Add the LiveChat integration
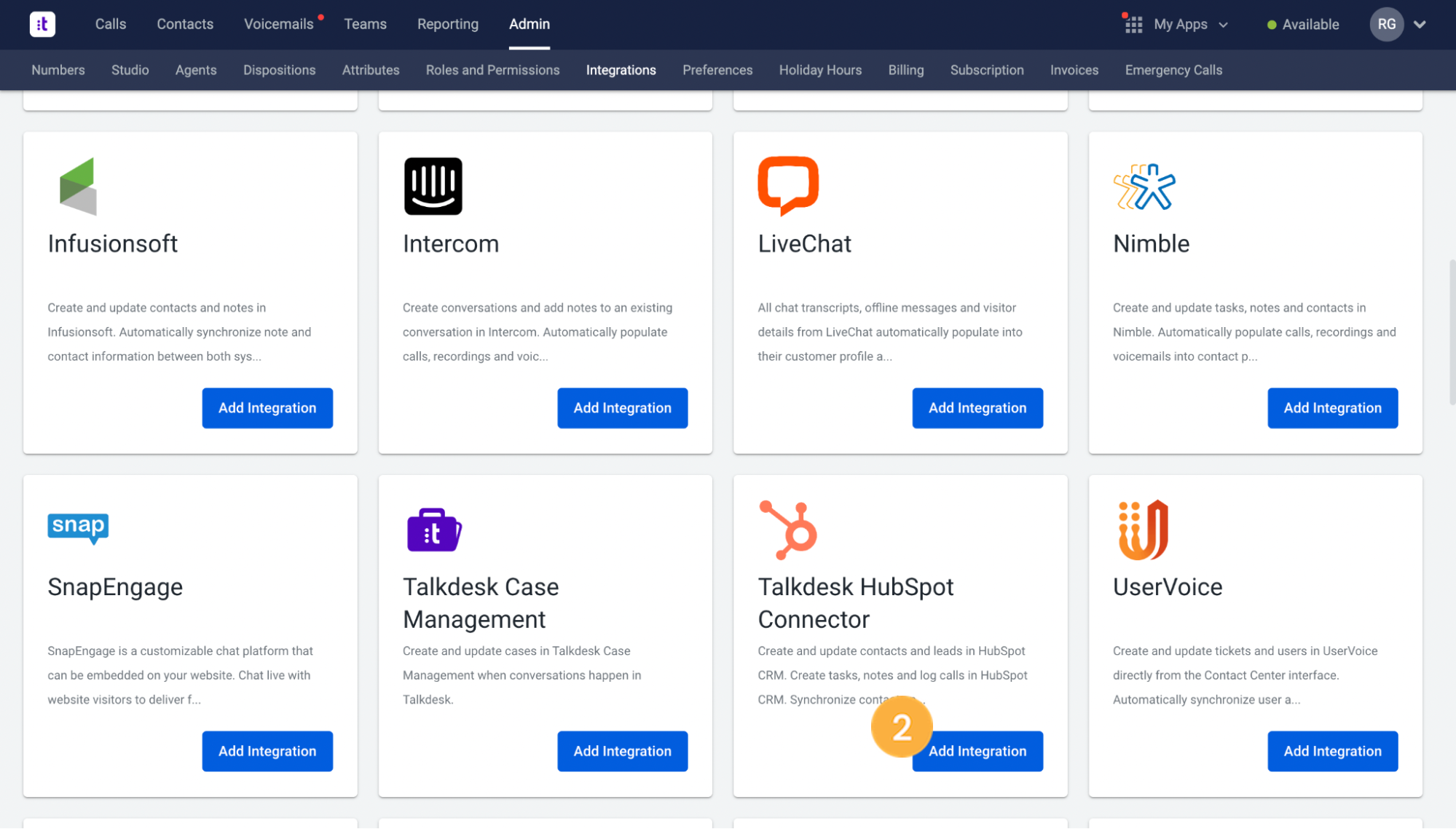Screen dimensions: 1456x829 pyautogui.click(x=977, y=408)
